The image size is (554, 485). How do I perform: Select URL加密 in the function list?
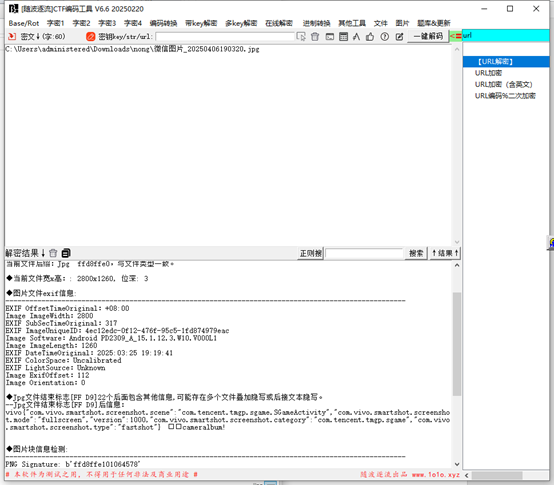(x=488, y=73)
